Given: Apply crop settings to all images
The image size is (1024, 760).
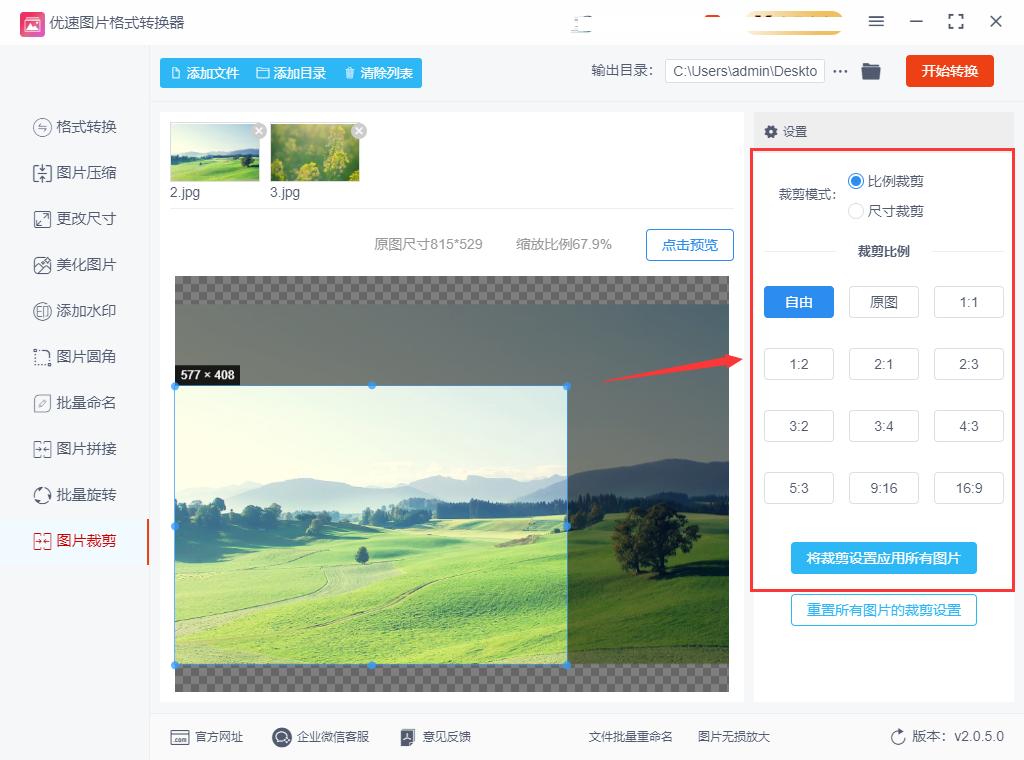Looking at the screenshot, I should coord(883,559).
